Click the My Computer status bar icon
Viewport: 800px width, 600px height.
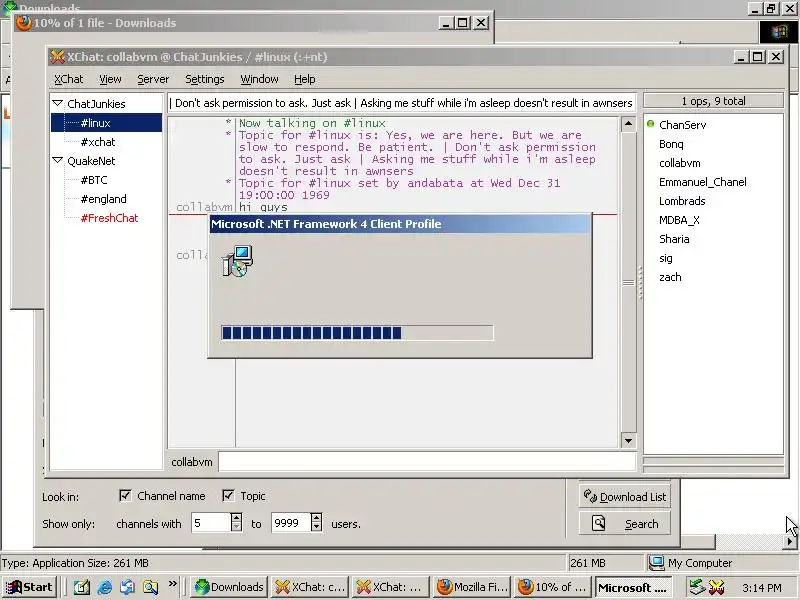[656, 563]
